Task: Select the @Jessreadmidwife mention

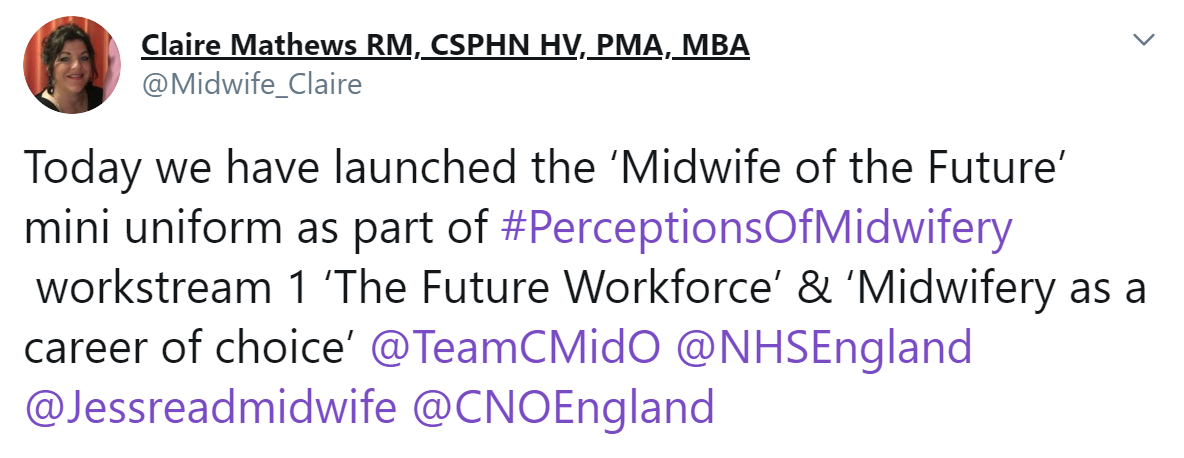Action: point(210,407)
